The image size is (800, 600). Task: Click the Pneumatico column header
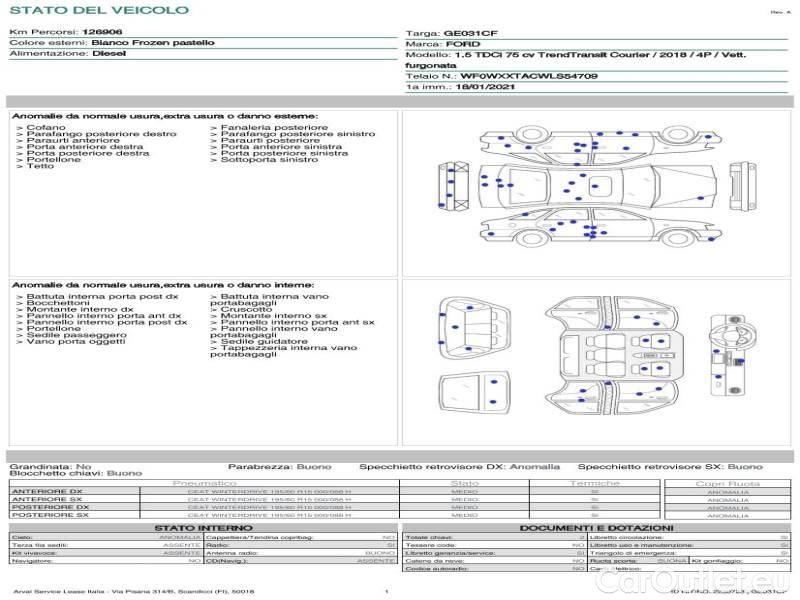[x=204, y=483]
